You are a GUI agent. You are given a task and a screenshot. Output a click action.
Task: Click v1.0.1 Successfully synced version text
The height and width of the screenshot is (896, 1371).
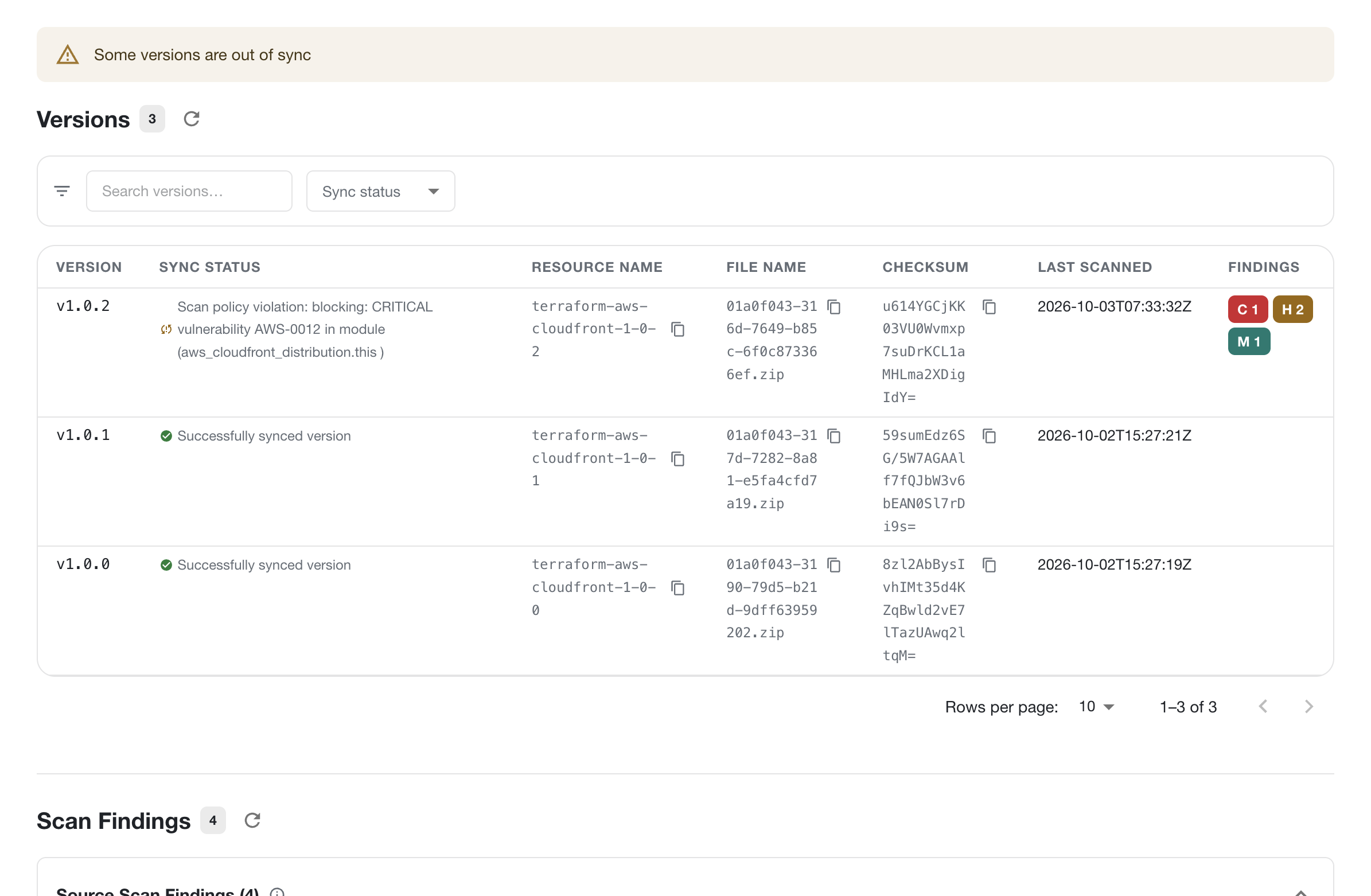264,436
